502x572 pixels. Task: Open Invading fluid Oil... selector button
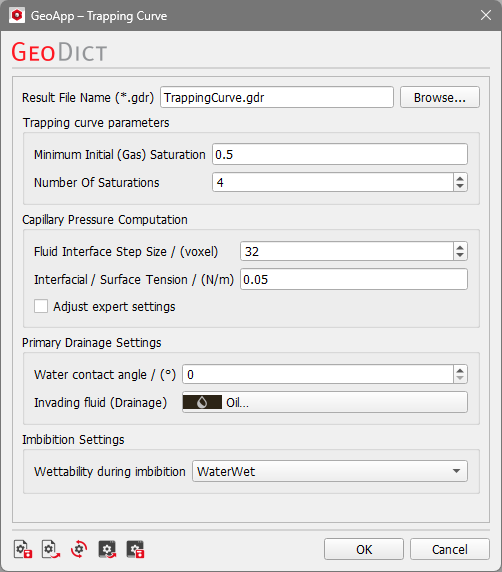(x=325, y=402)
